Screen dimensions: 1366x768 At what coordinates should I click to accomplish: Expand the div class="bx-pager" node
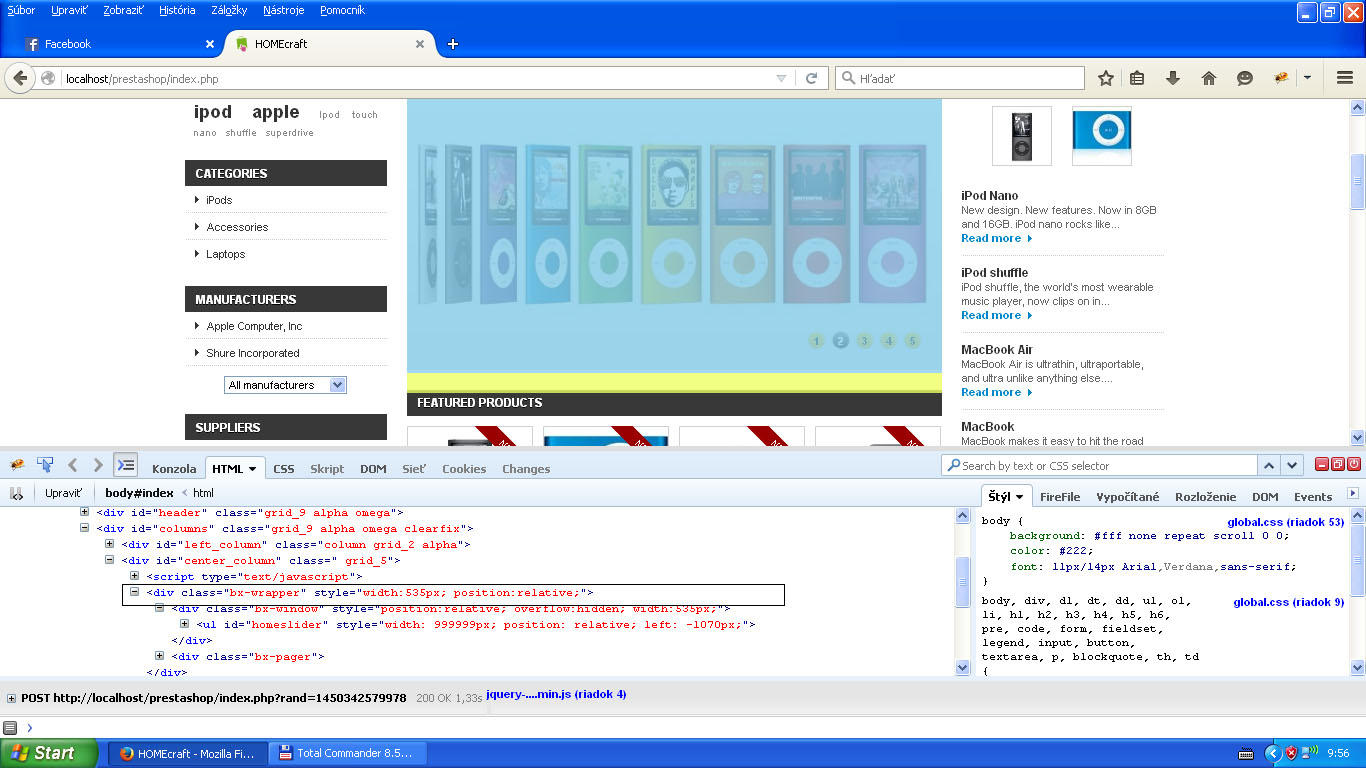(x=160, y=656)
